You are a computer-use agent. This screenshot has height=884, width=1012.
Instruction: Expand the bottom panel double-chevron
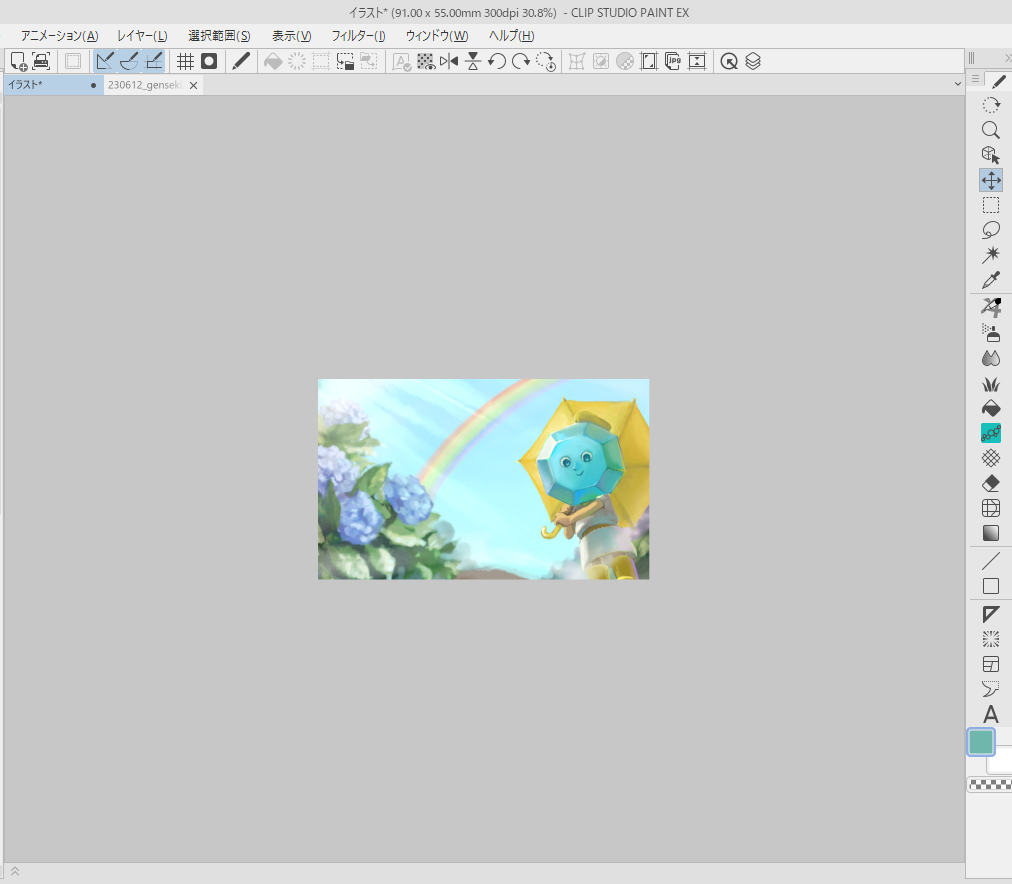tap(15, 872)
